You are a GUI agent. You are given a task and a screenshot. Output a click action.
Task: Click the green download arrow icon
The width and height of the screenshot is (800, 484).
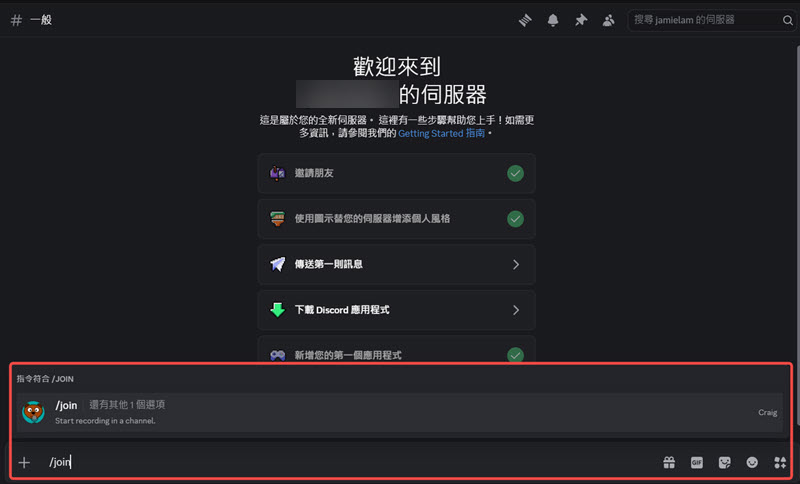tap(278, 310)
